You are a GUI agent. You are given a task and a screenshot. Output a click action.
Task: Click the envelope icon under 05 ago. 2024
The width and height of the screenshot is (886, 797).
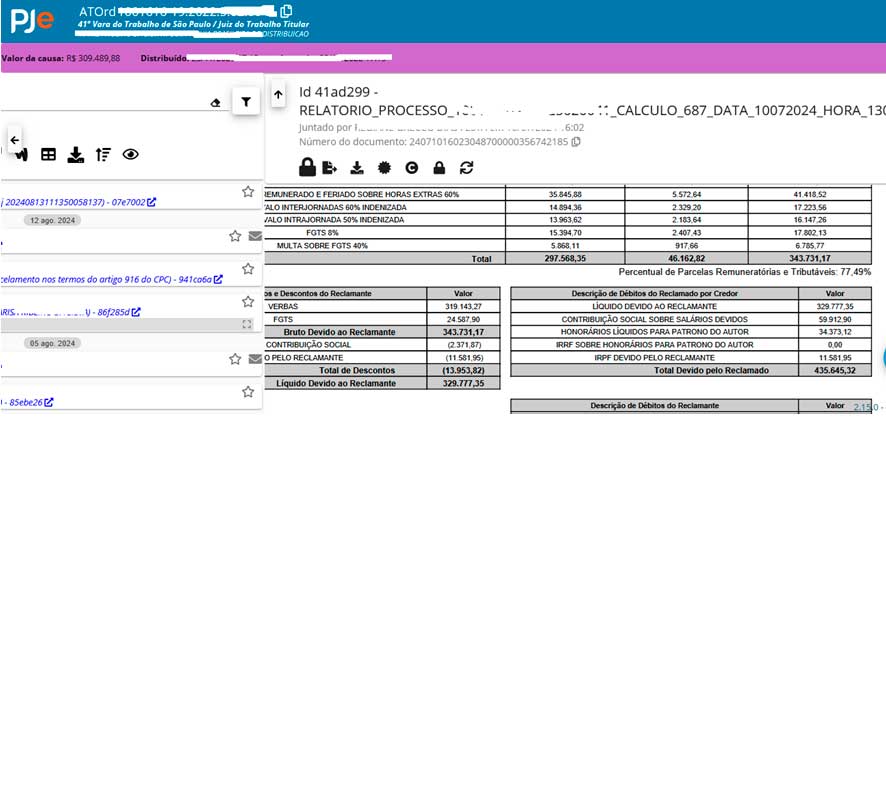[x=255, y=359]
